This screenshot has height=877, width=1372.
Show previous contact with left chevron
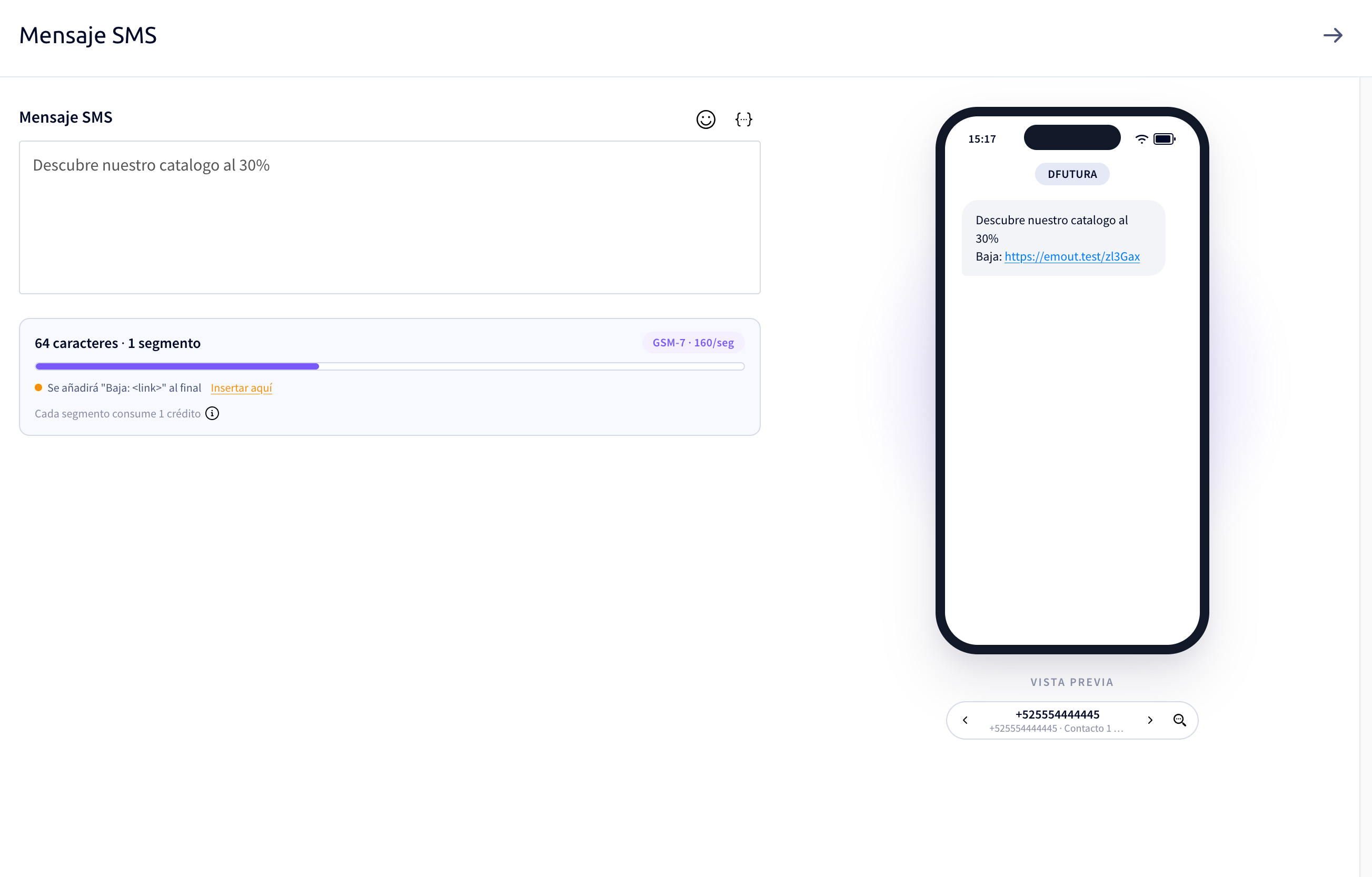965,720
